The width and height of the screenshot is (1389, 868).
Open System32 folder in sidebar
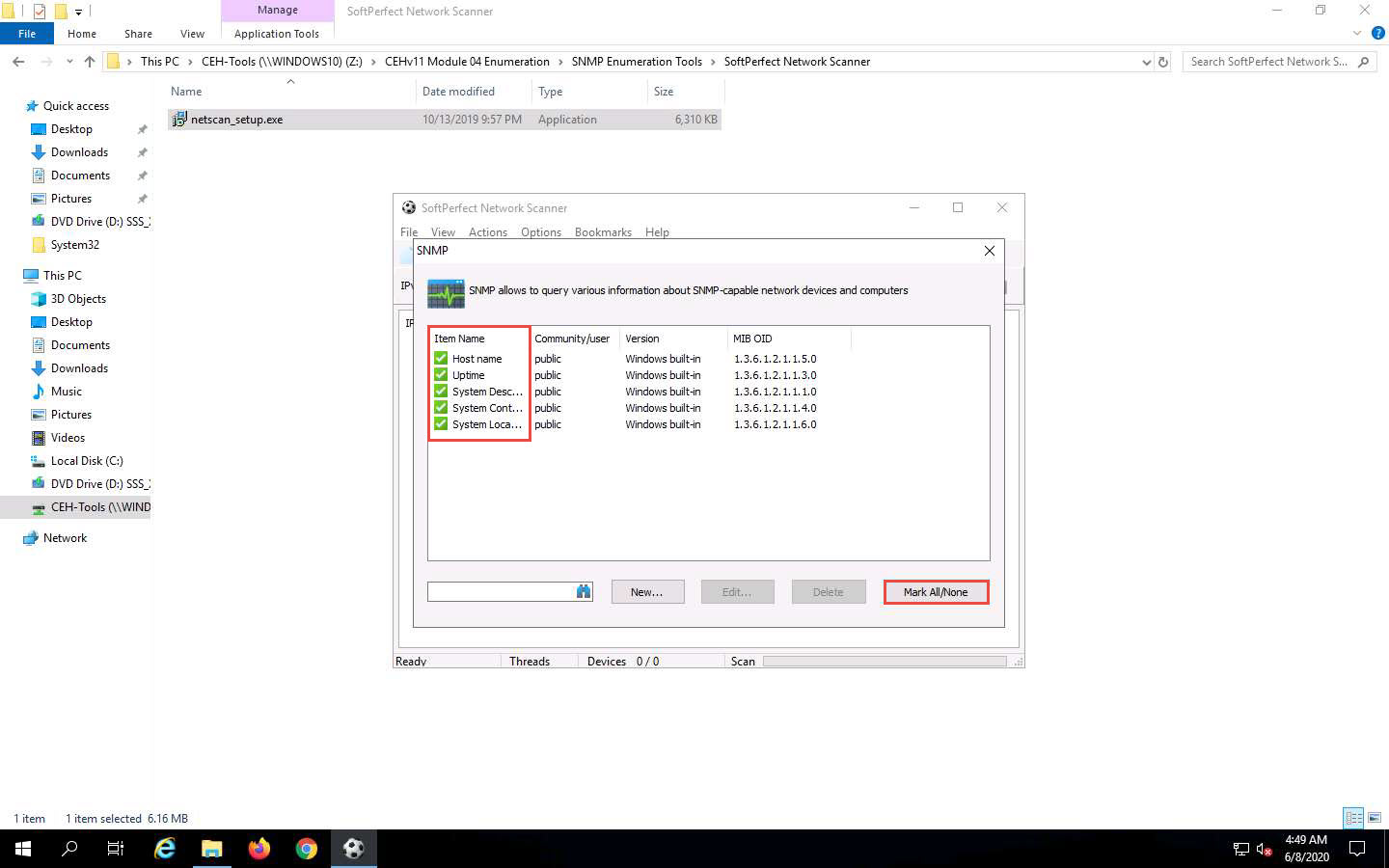point(74,245)
